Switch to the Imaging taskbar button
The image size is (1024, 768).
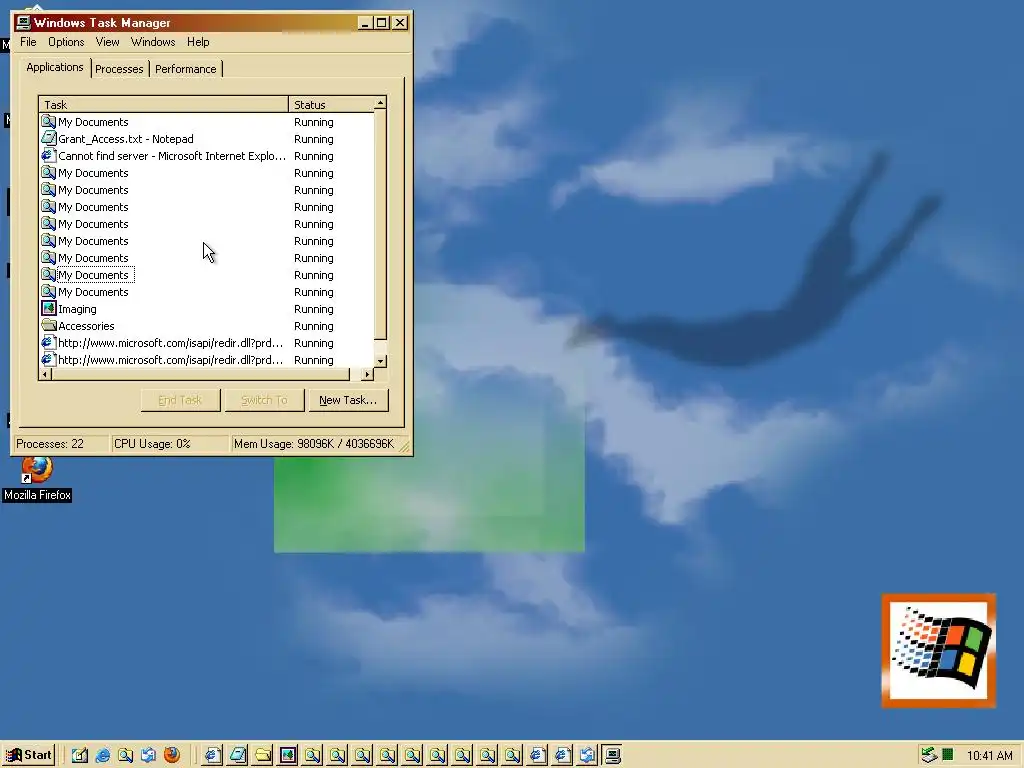[287, 756]
